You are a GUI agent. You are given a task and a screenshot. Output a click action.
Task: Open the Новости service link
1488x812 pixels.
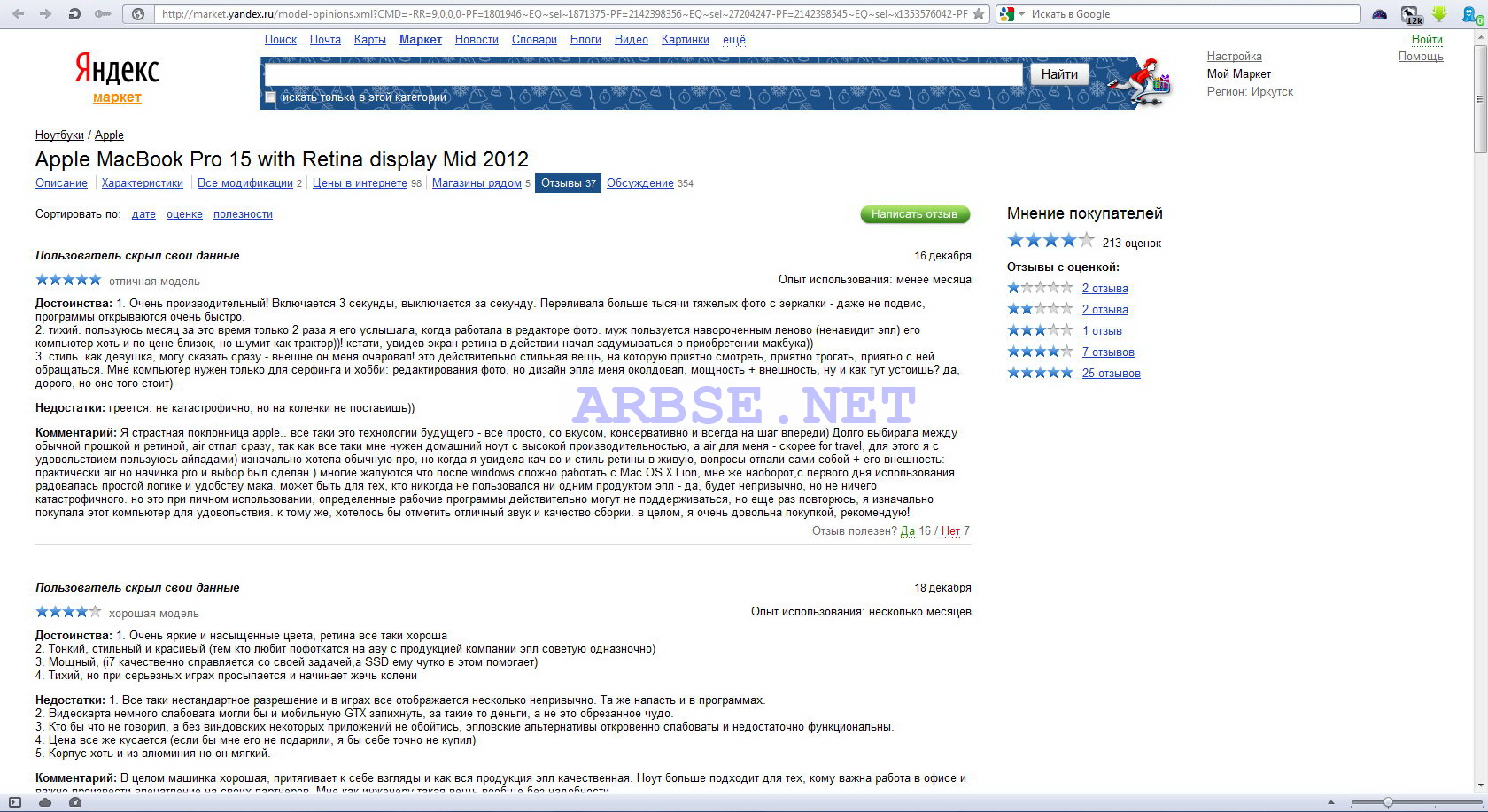click(477, 40)
